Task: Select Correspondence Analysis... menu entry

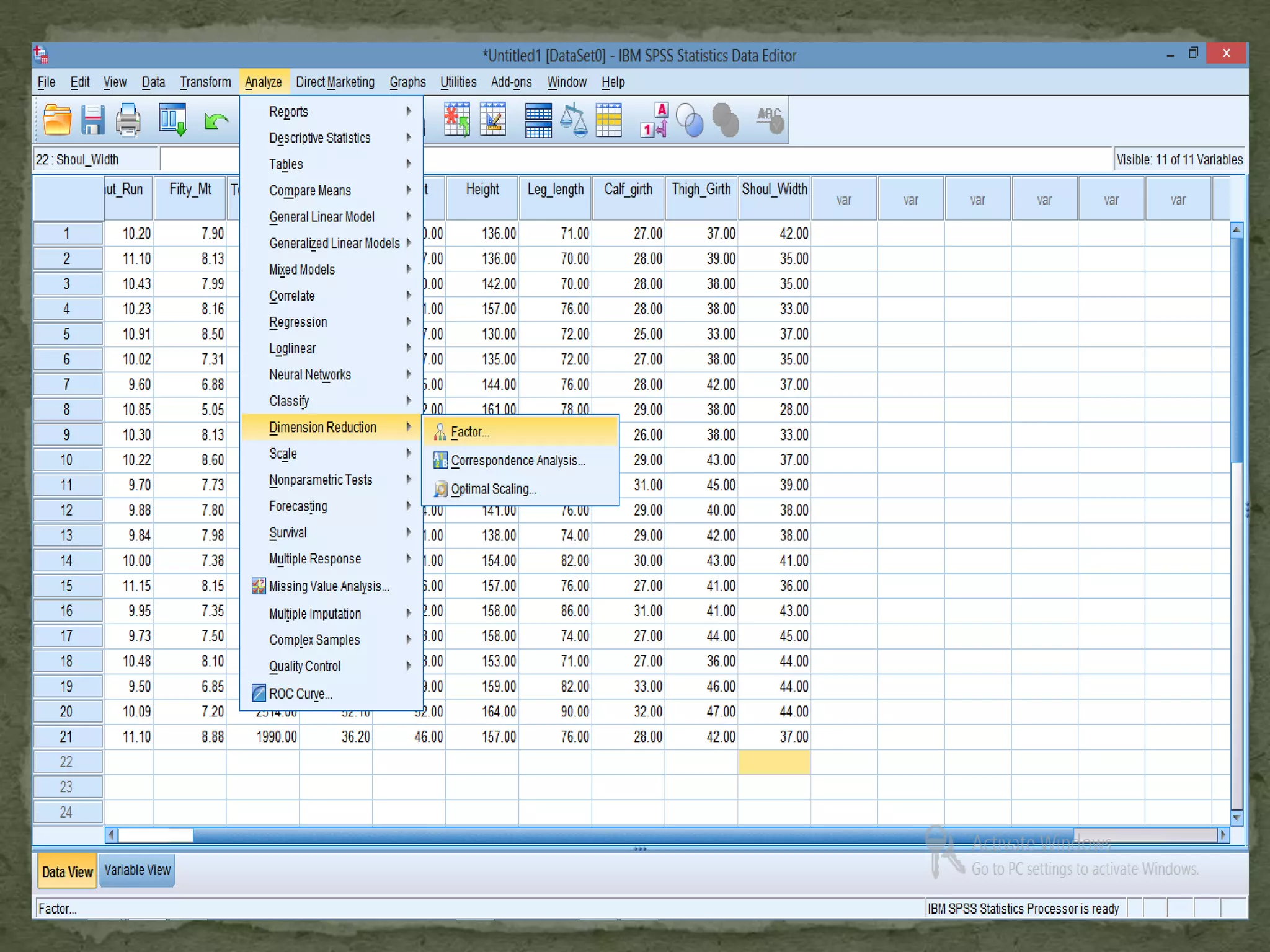Action: click(x=518, y=461)
